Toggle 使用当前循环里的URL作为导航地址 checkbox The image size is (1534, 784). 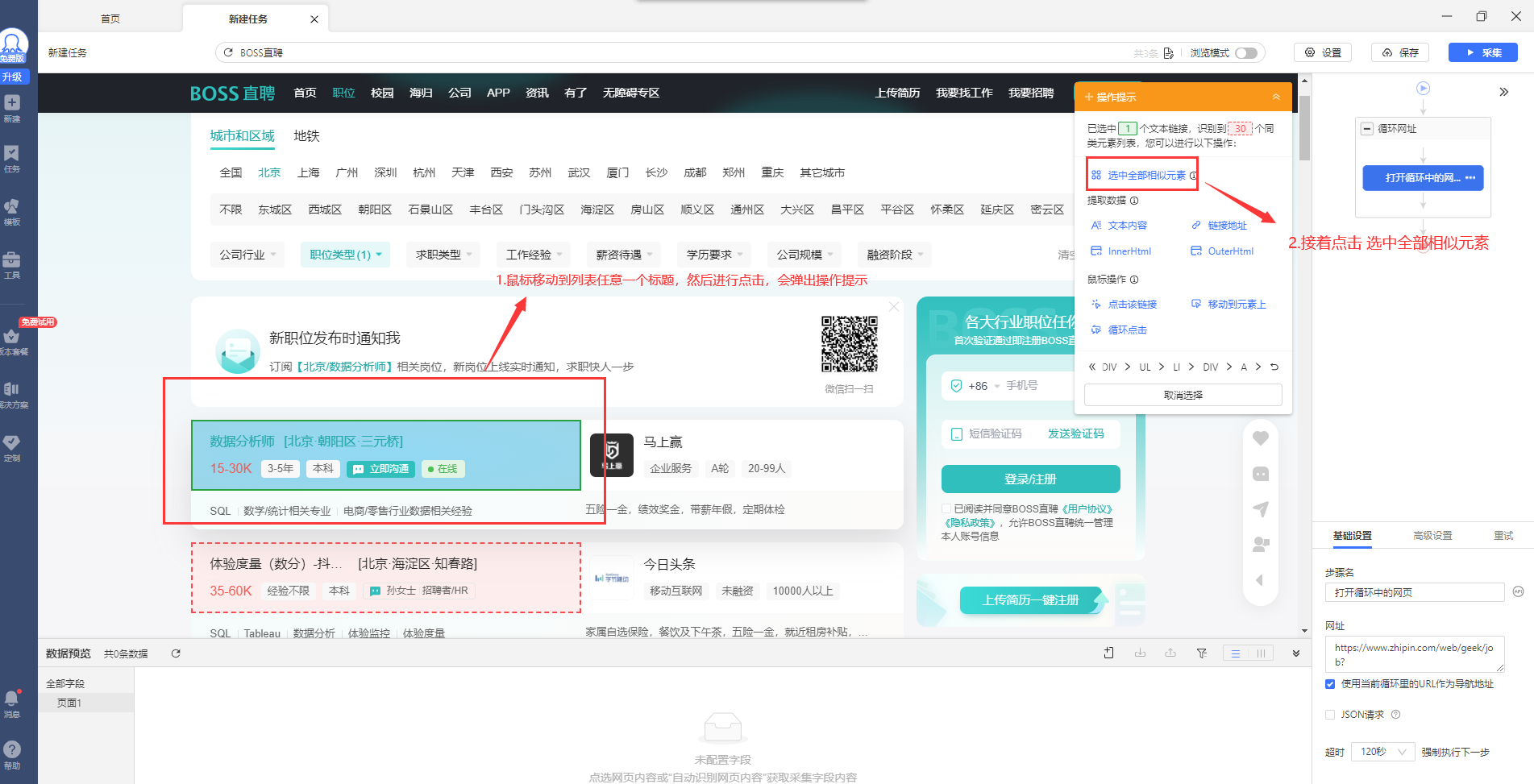(x=1330, y=684)
